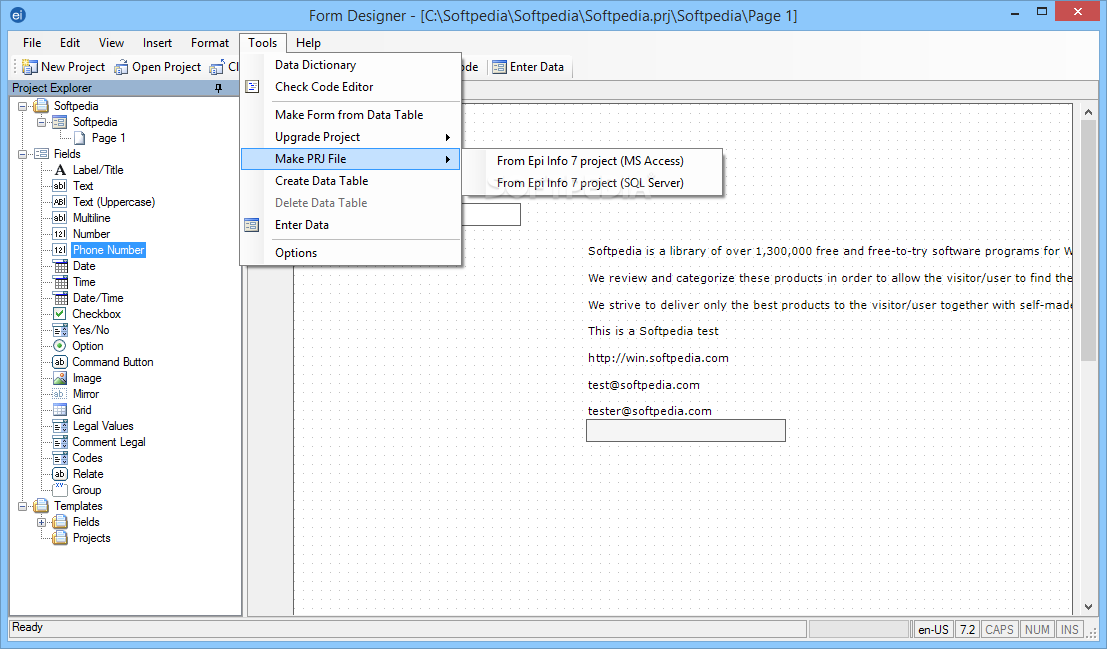Viewport: 1107px width, 649px height.
Task: Open the Insert menu
Action: click(157, 43)
